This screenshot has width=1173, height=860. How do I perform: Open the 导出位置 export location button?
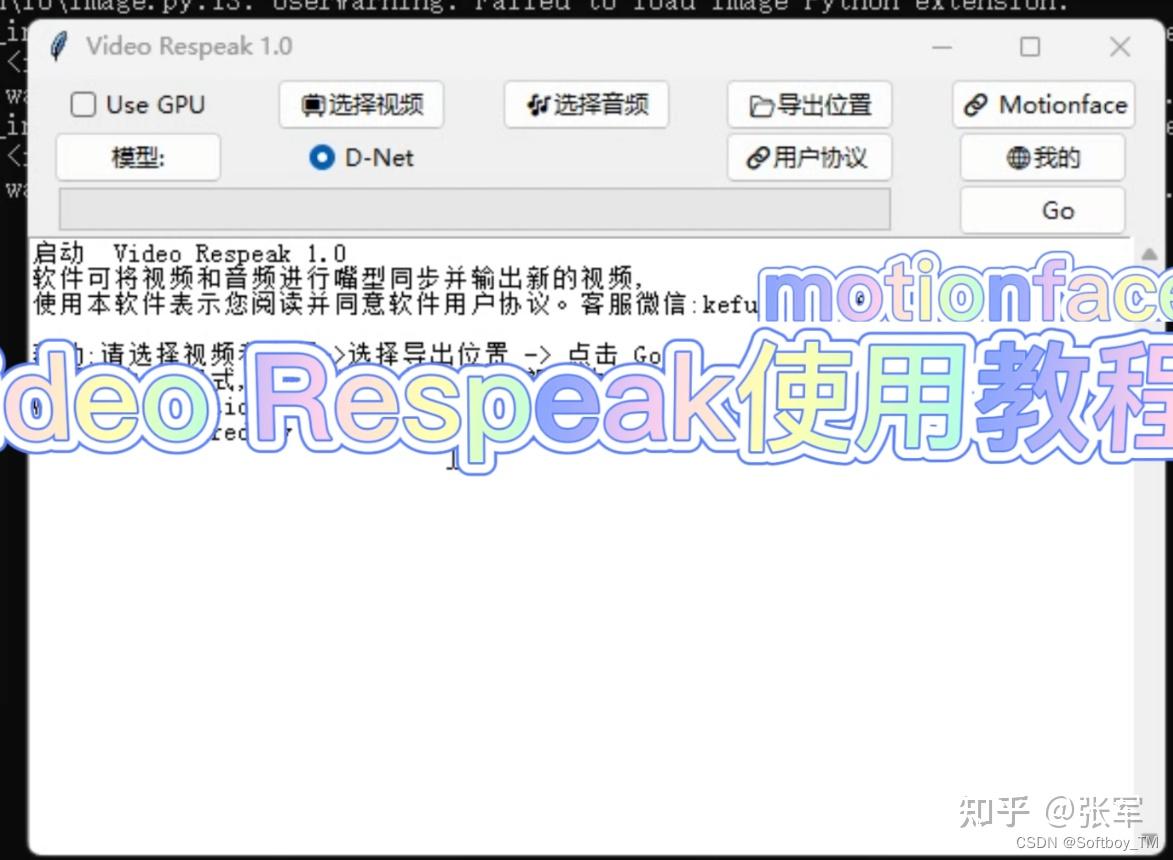coord(809,105)
